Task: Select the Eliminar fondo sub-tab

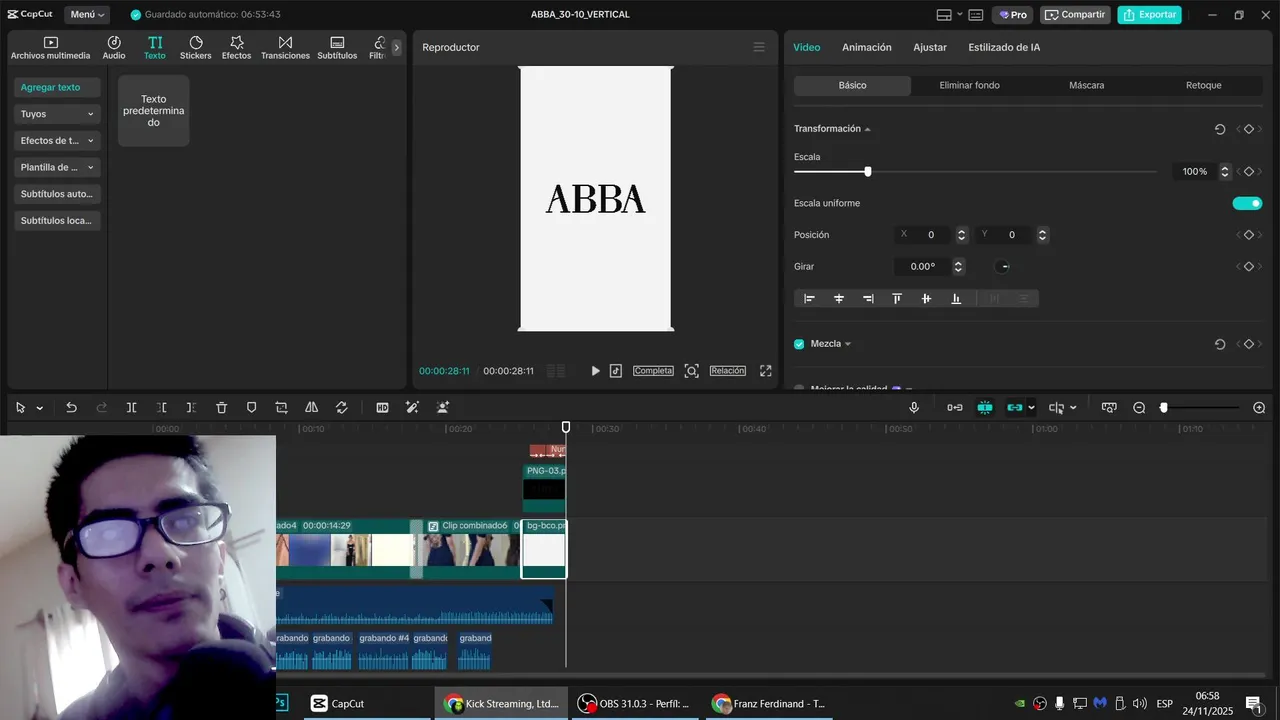Action: (970, 85)
